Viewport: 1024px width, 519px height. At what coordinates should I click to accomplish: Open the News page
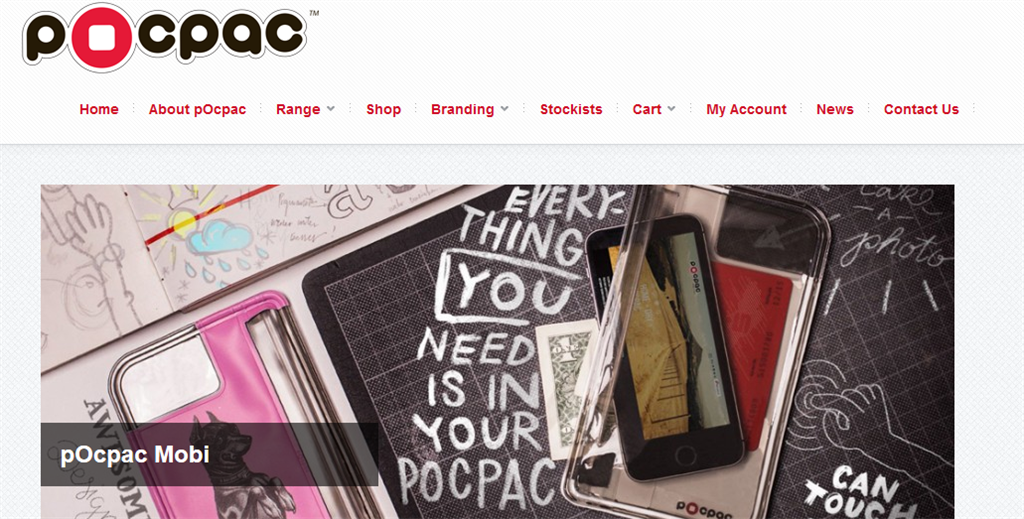[835, 109]
